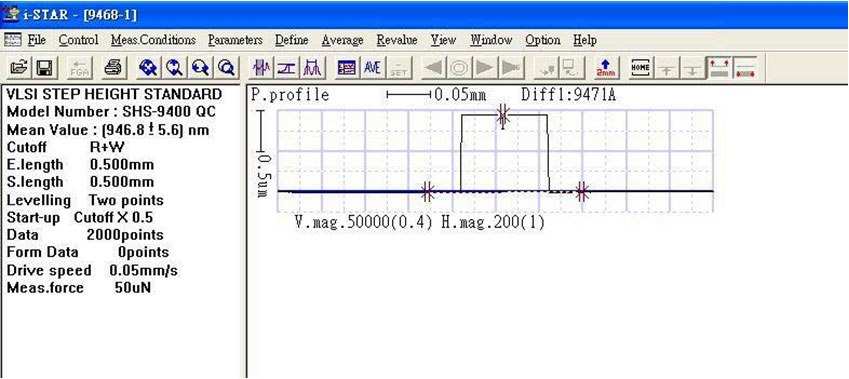
Task: Toggle the red-arrow level lines icon
Action: (720, 68)
